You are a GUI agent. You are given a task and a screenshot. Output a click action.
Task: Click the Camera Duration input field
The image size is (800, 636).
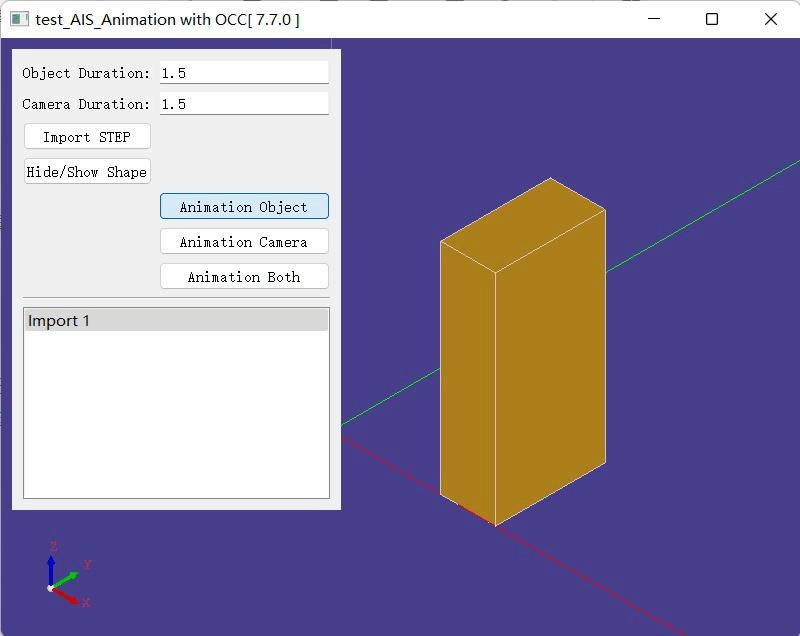[244, 104]
